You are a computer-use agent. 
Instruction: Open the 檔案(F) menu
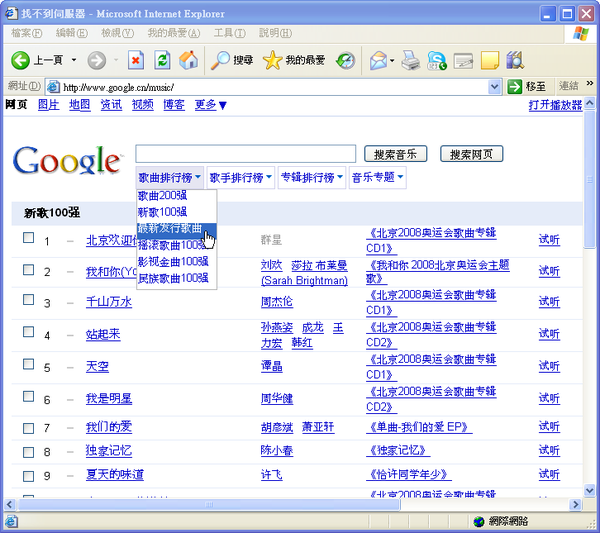27,33
